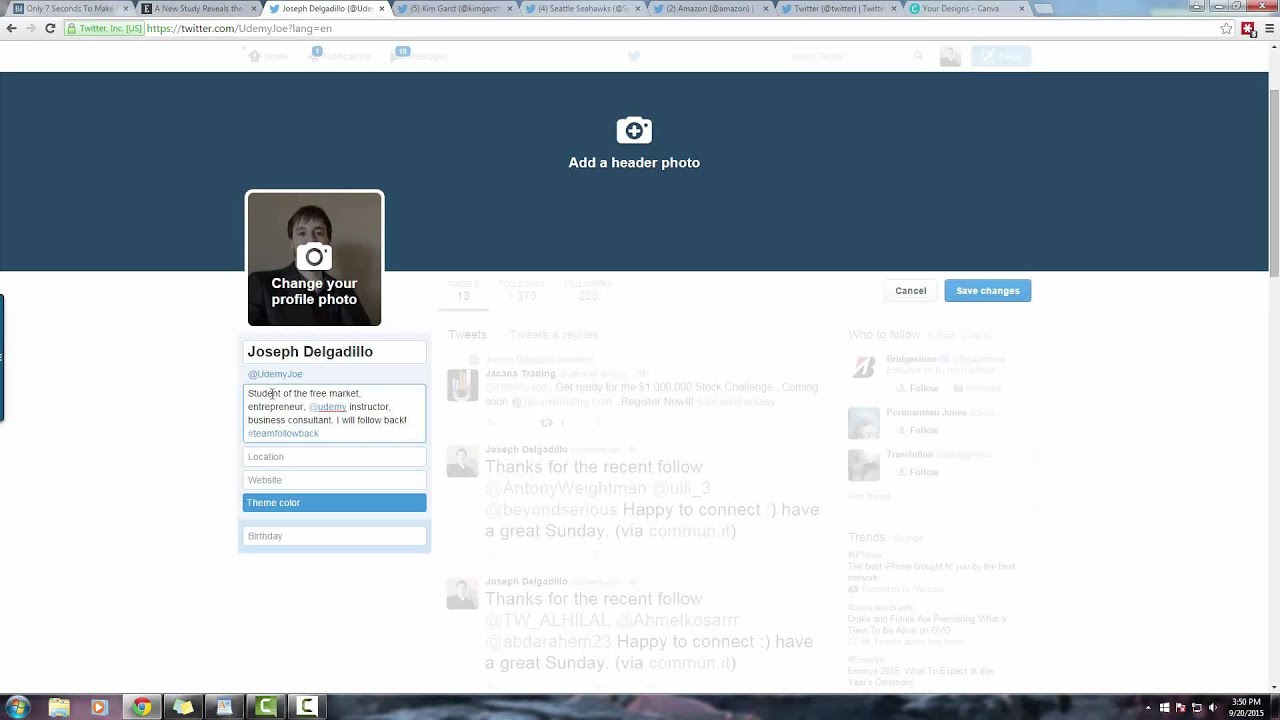Image resolution: width=1280 pixels, height=720 pixels.
Task: Open the Theme color picker
Action: coord(334,503)
